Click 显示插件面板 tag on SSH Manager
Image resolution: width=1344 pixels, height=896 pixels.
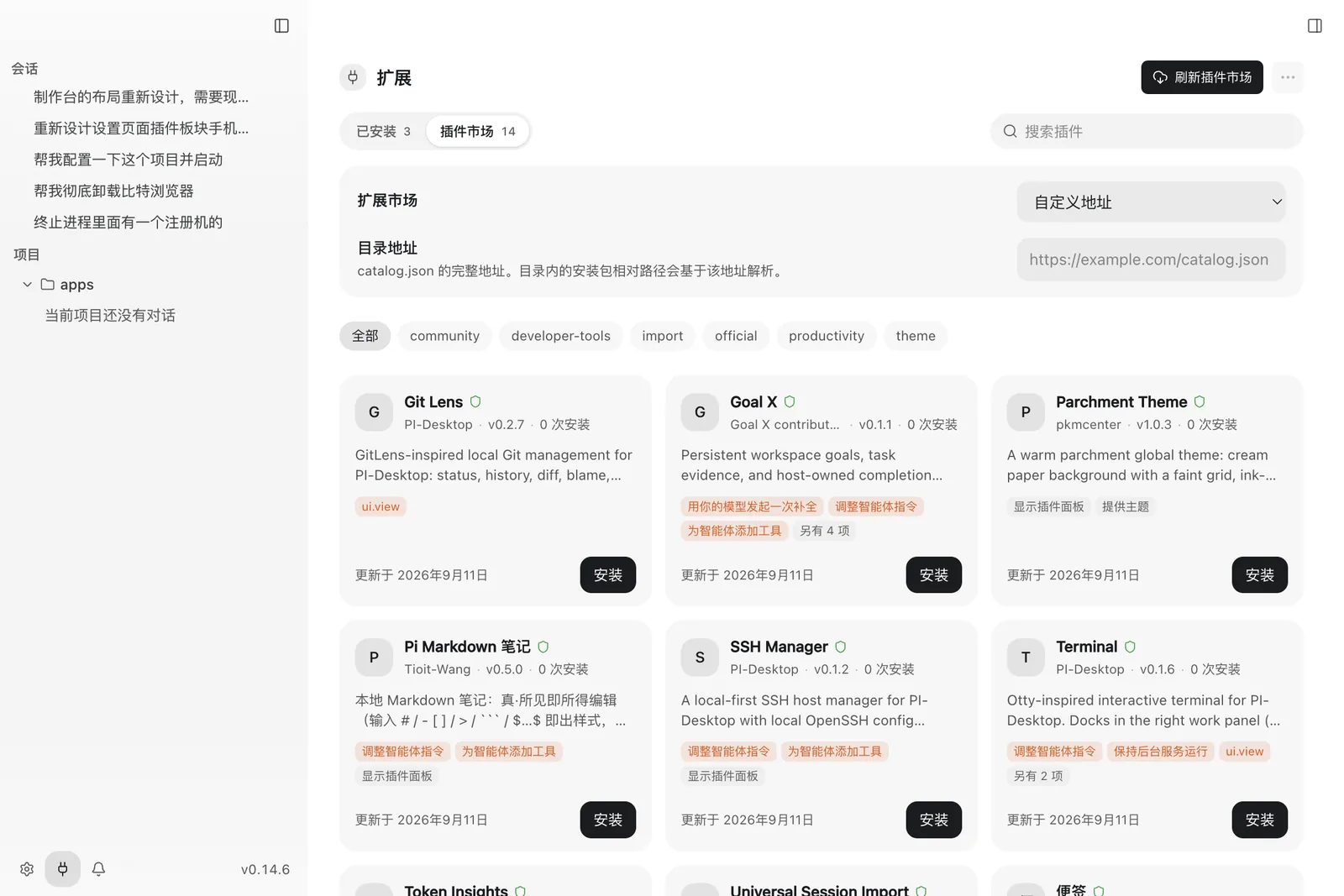click(722, 776)
